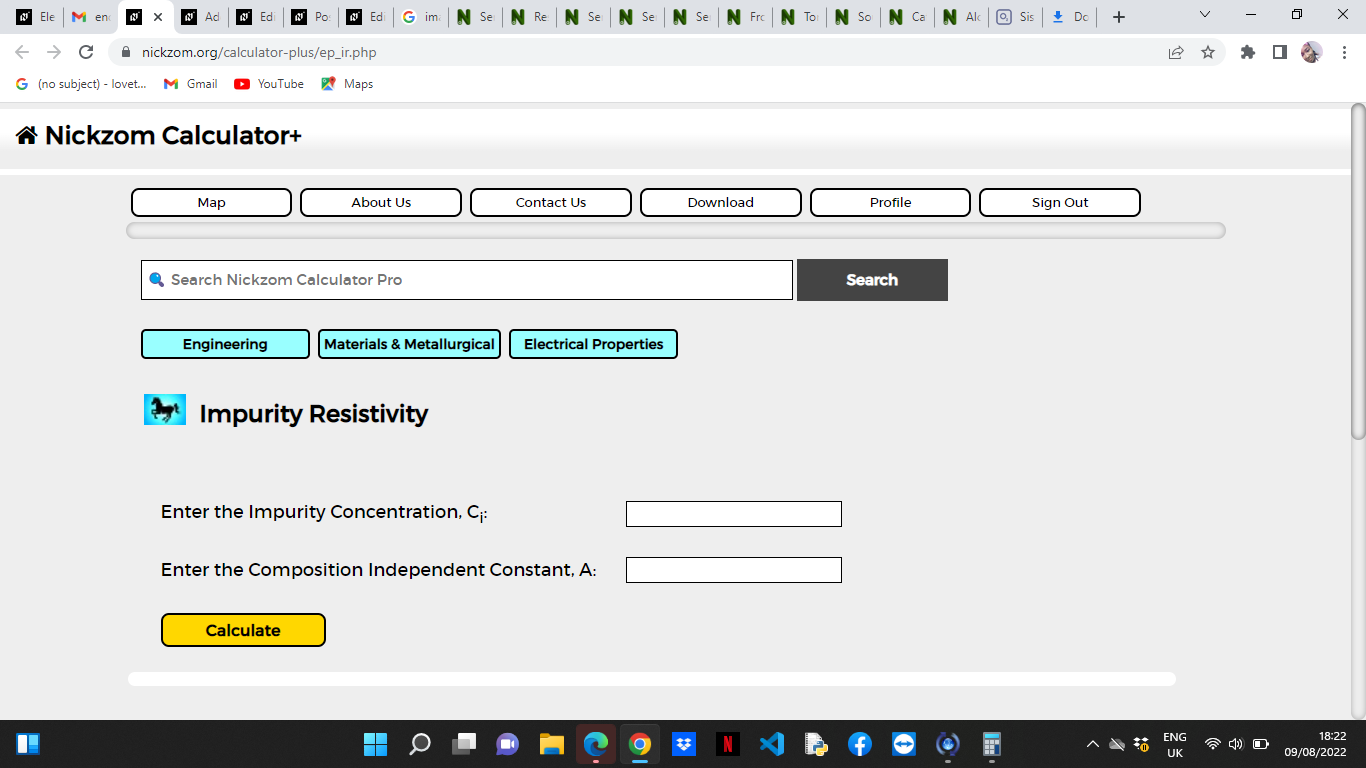This screenshot has width=1366, height=768.
Task: Open Microsoft Edge from the taskbar
Action: pos(596,744)
